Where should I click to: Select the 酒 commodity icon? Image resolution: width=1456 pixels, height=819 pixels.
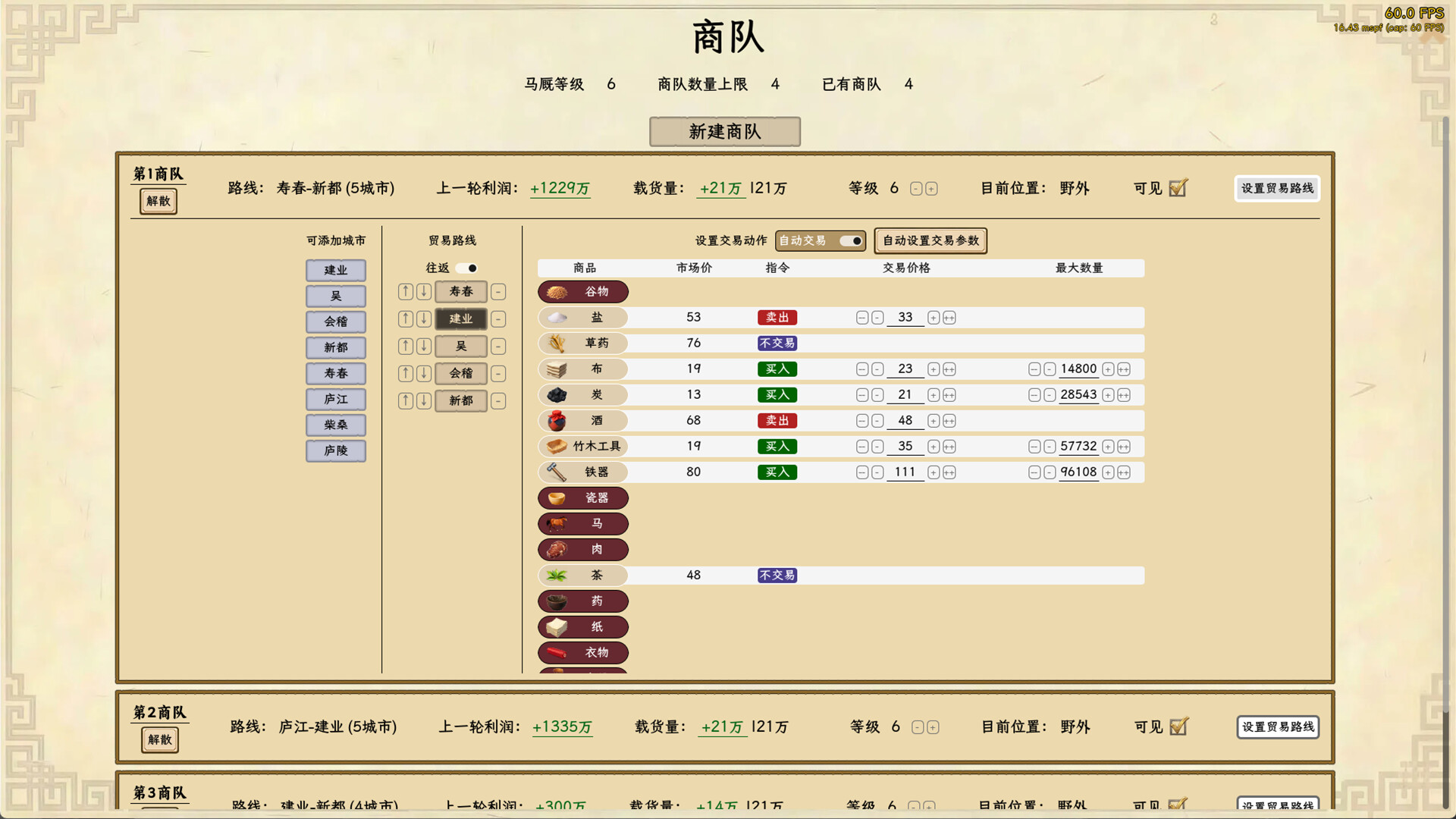click(582, 420)
